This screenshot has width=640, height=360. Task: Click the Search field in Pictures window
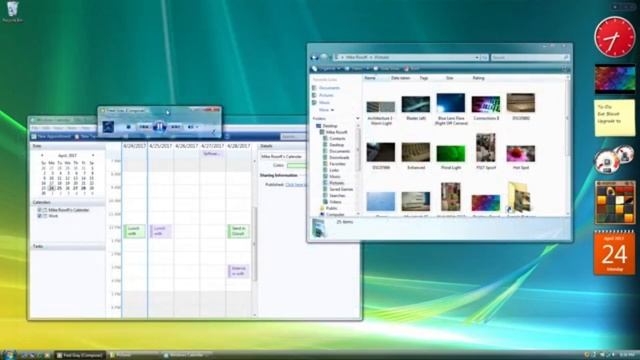click(530, 58)
